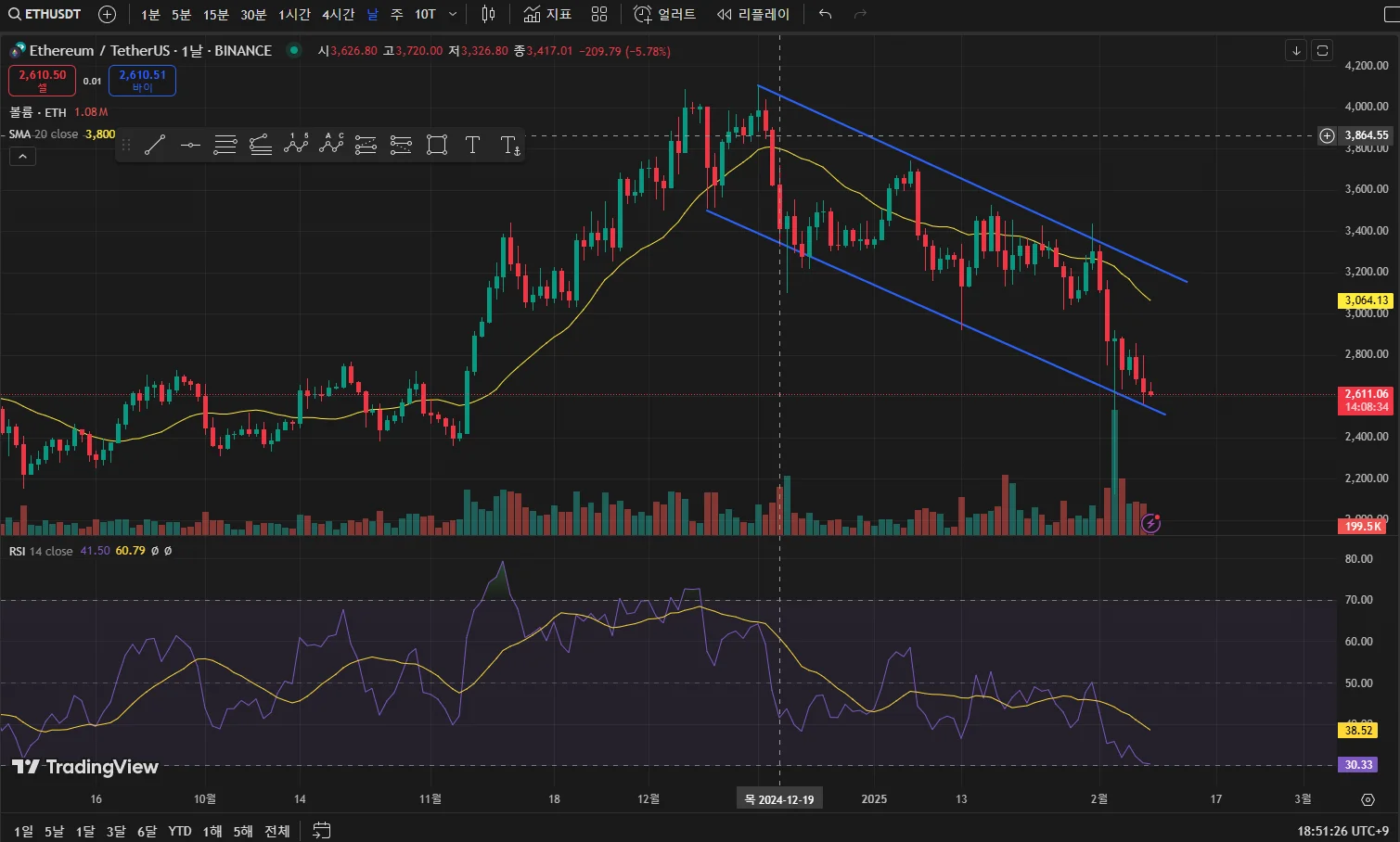Click the green market status dot
This screenshot has height=842, width=1400.
click(x=294, y=50)
